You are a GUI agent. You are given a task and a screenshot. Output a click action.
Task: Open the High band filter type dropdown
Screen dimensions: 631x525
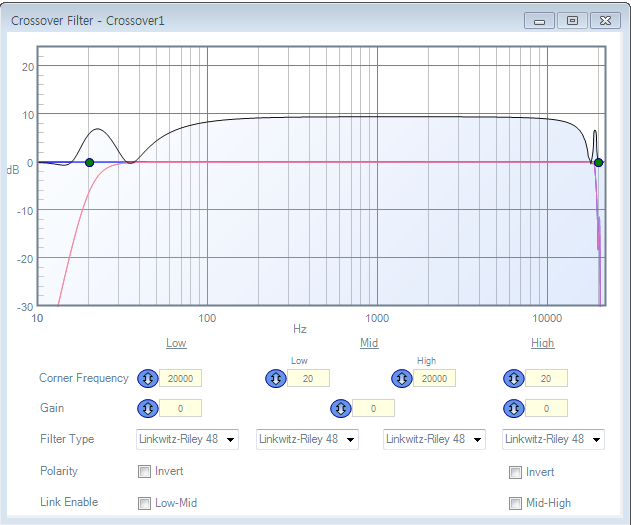coord(553,439)
